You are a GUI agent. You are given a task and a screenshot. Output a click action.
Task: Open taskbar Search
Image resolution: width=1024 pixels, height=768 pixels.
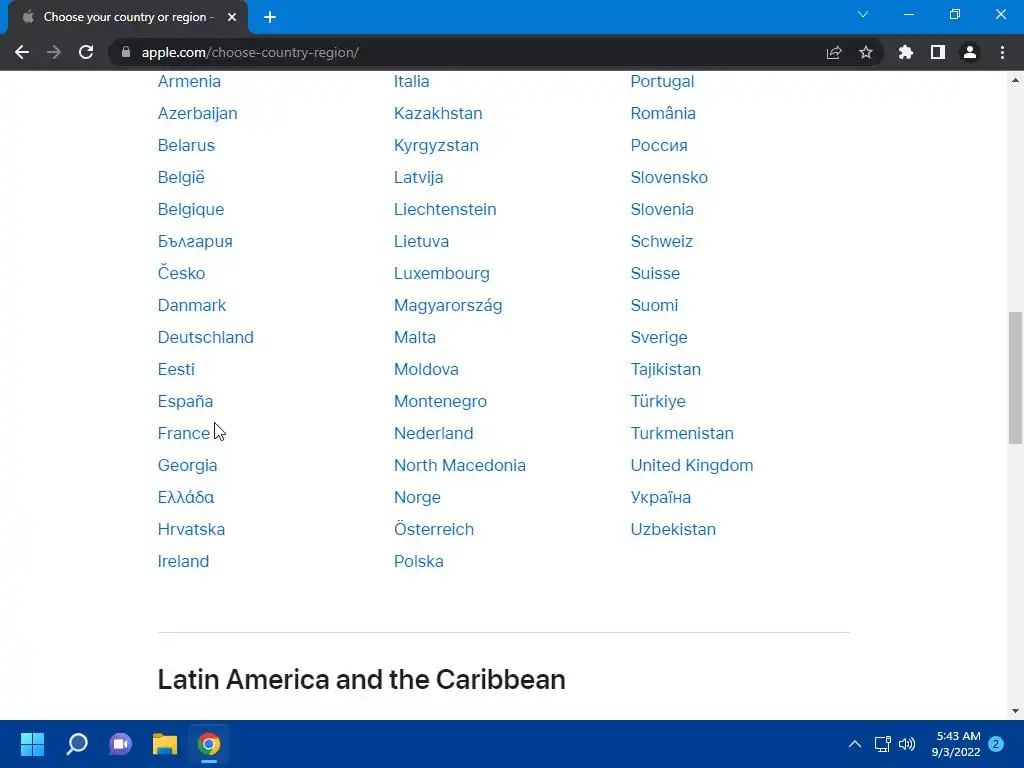76,744
